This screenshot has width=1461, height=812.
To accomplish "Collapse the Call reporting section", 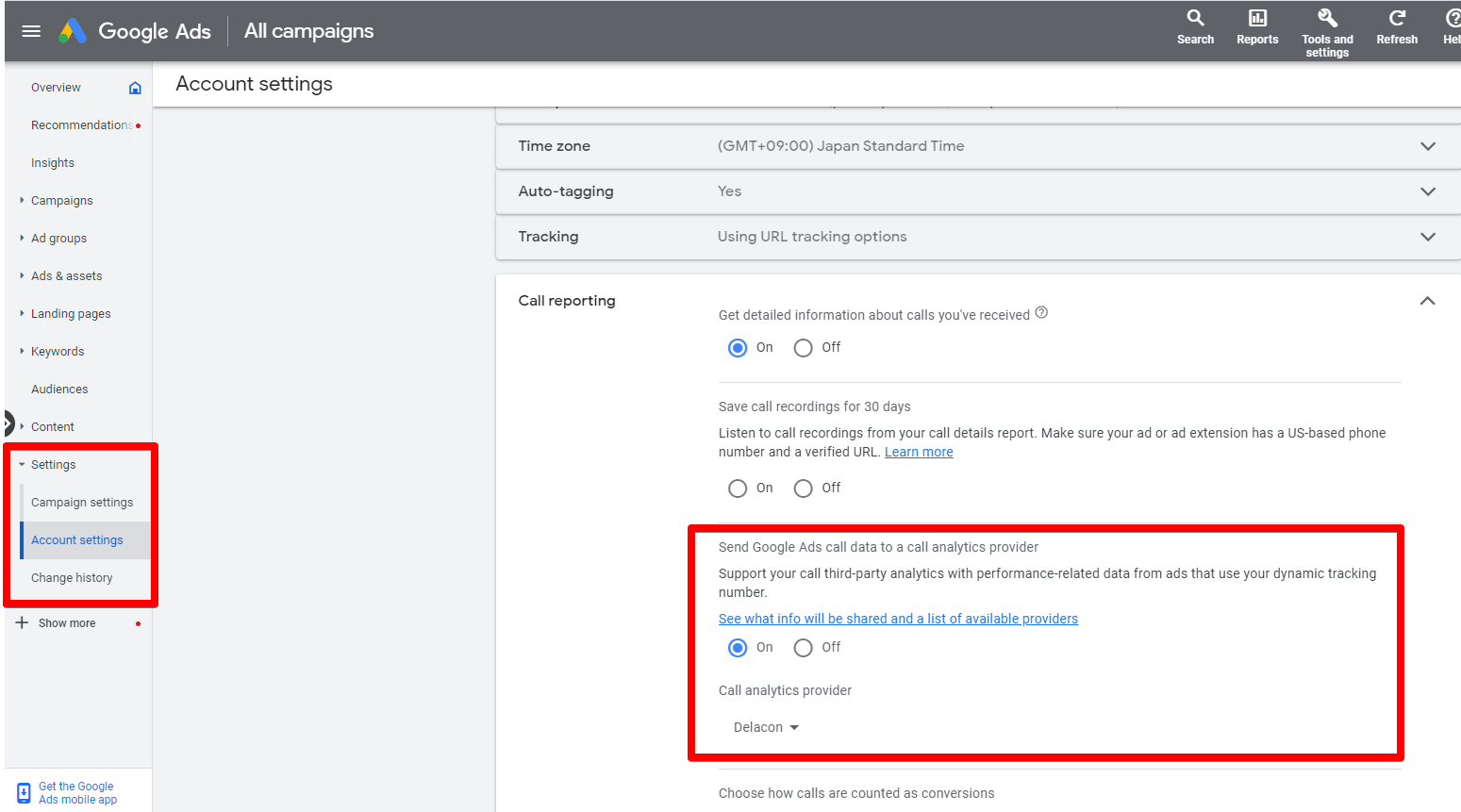I will (1427, 301).
